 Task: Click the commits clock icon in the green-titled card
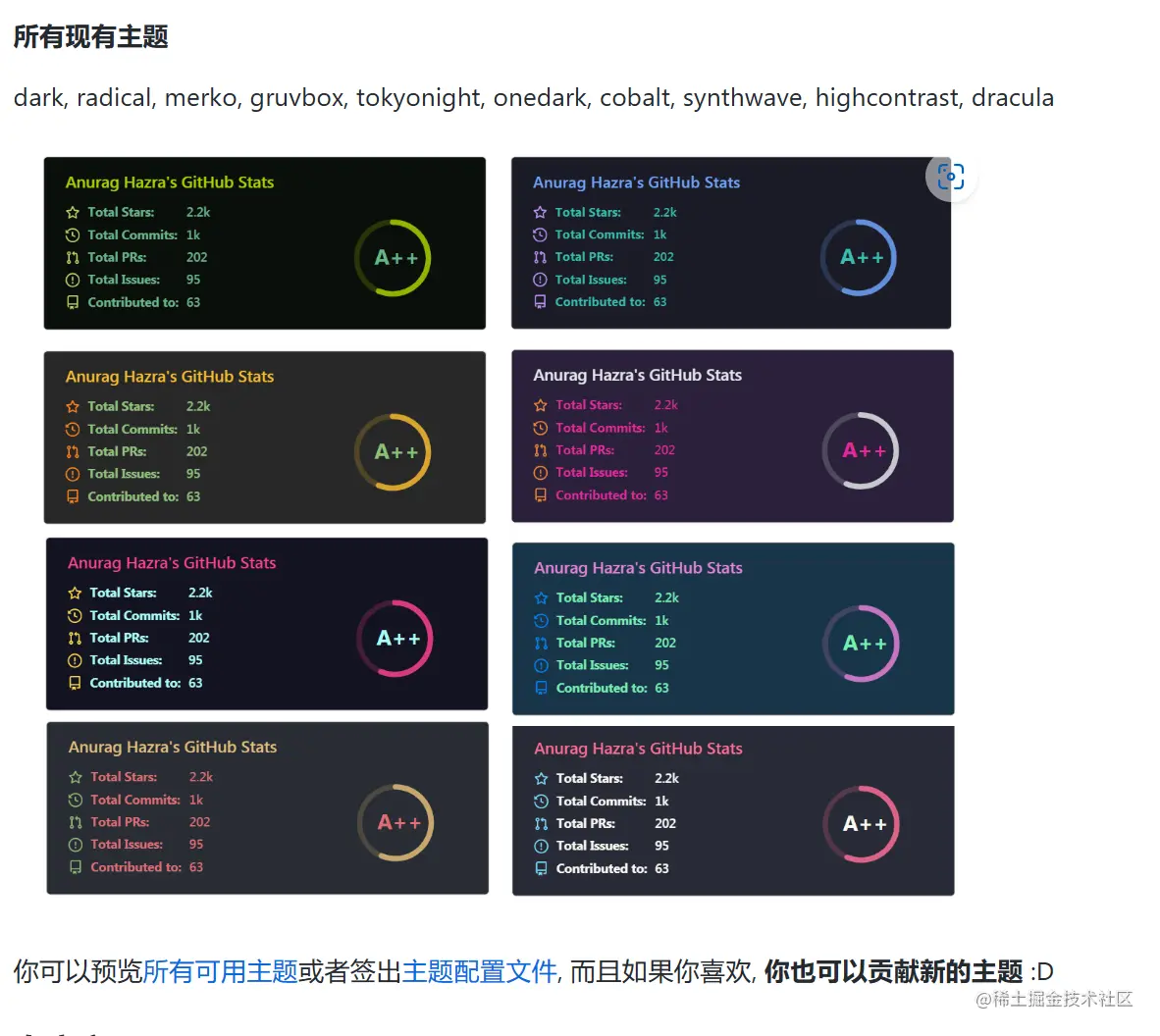73,235
